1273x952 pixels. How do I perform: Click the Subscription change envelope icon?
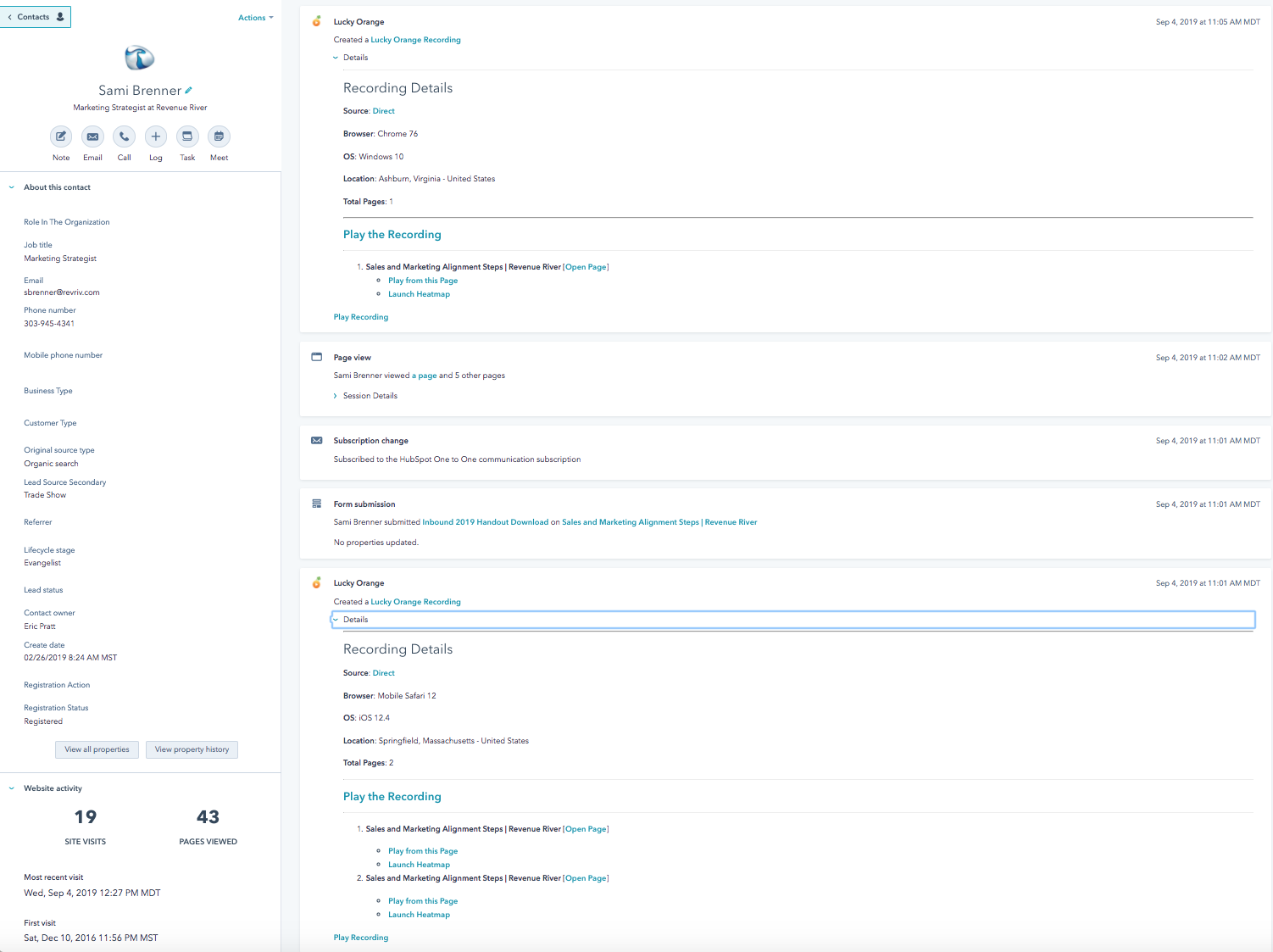pos(317,441)
